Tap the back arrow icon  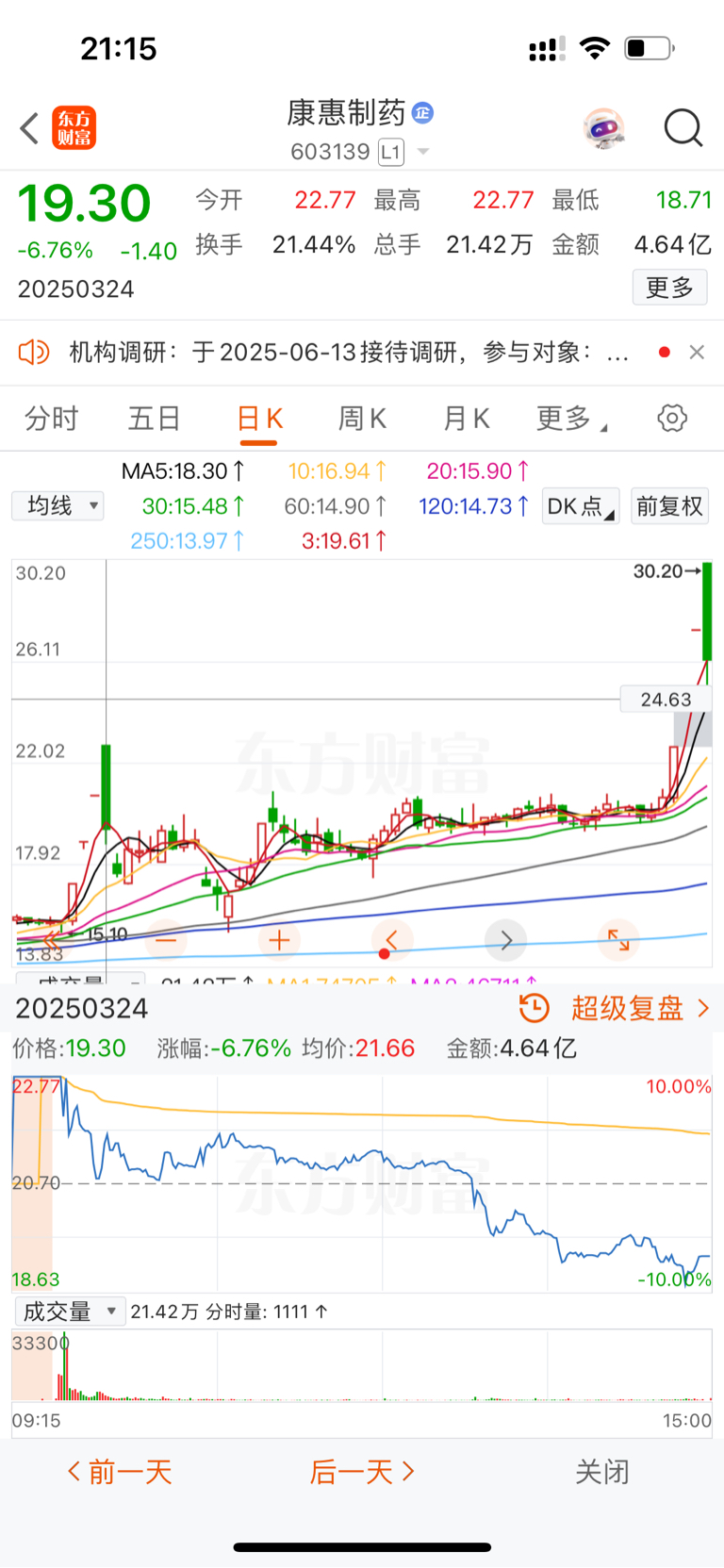(x=29, y=128)
